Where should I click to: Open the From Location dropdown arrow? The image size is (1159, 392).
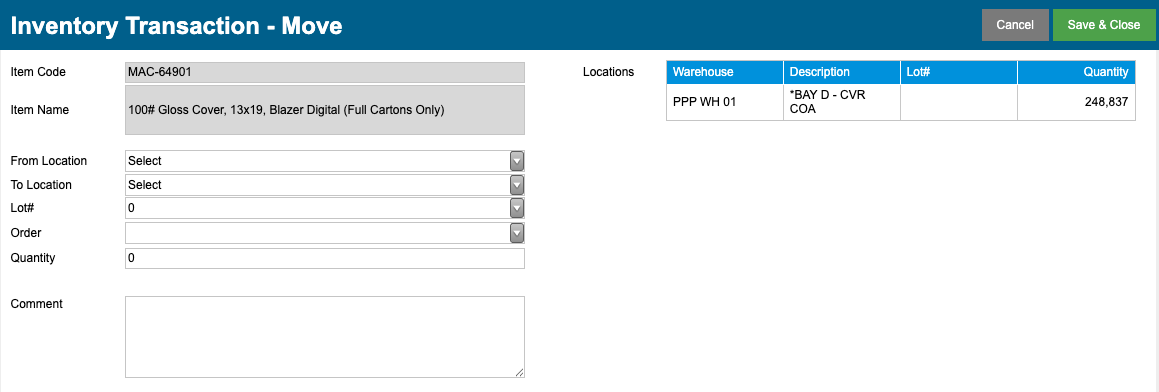[517, 160]
